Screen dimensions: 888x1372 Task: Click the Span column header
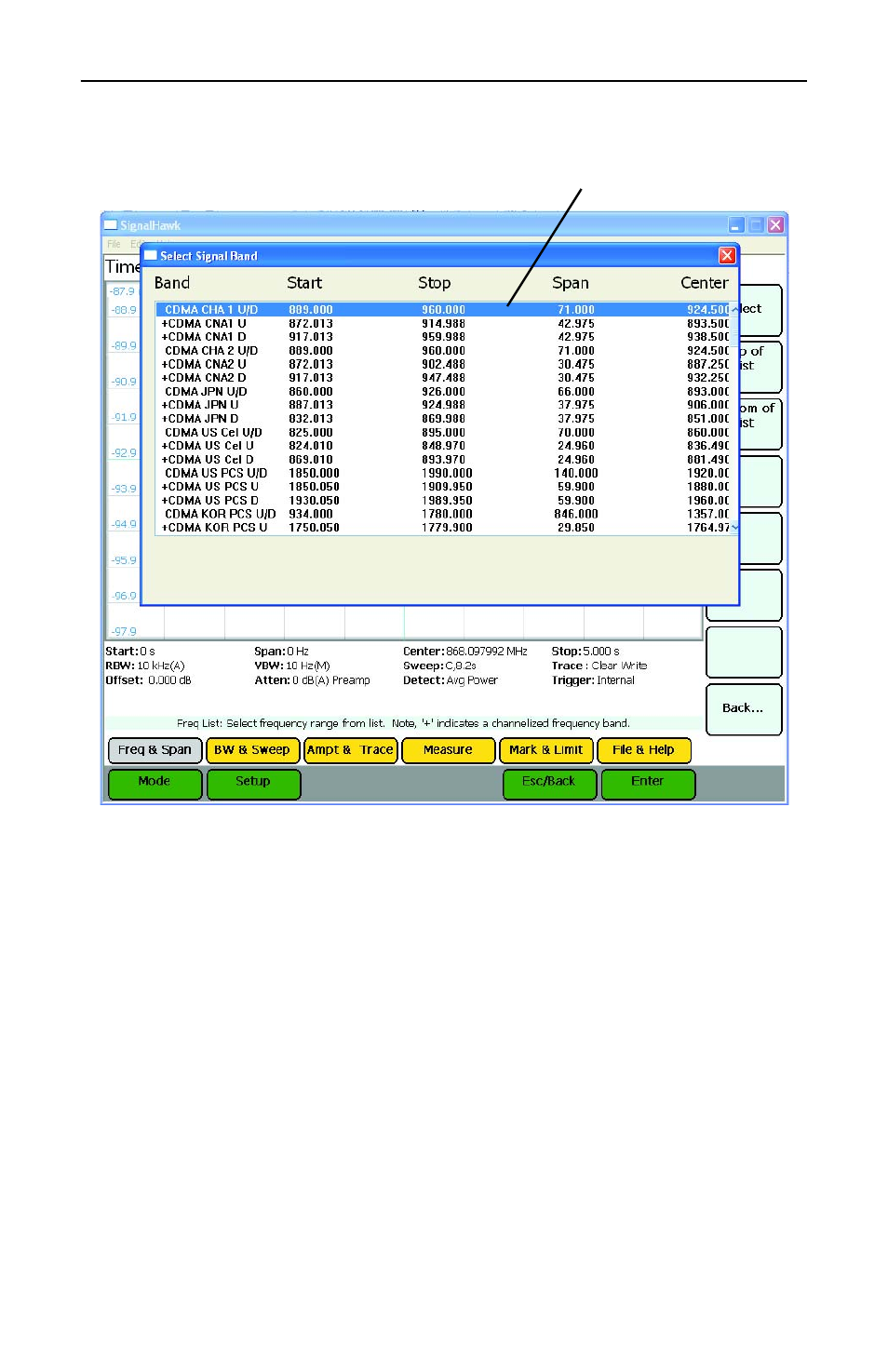571,283
